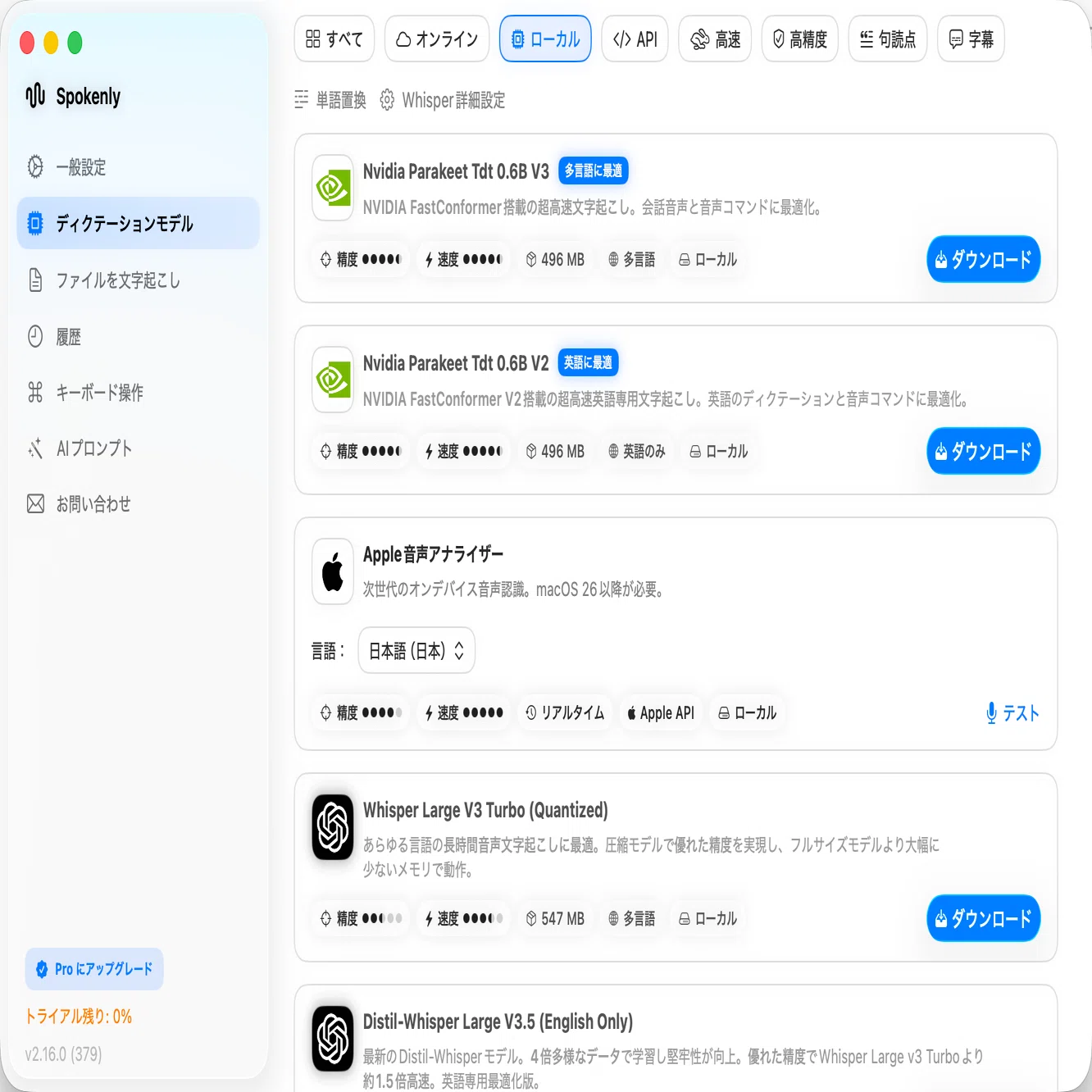Click the 496 MB size chip of Parakeet V3
This screenshot has height=1092, width=1092.
click(x=555, y=259)
